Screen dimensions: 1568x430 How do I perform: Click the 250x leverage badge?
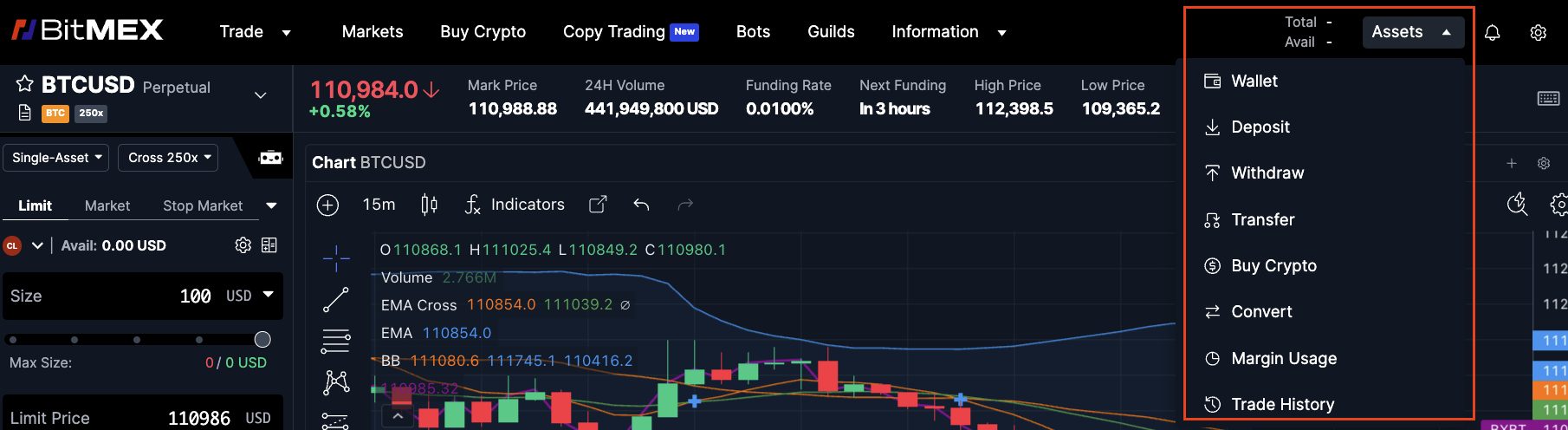tap(91, 113)
